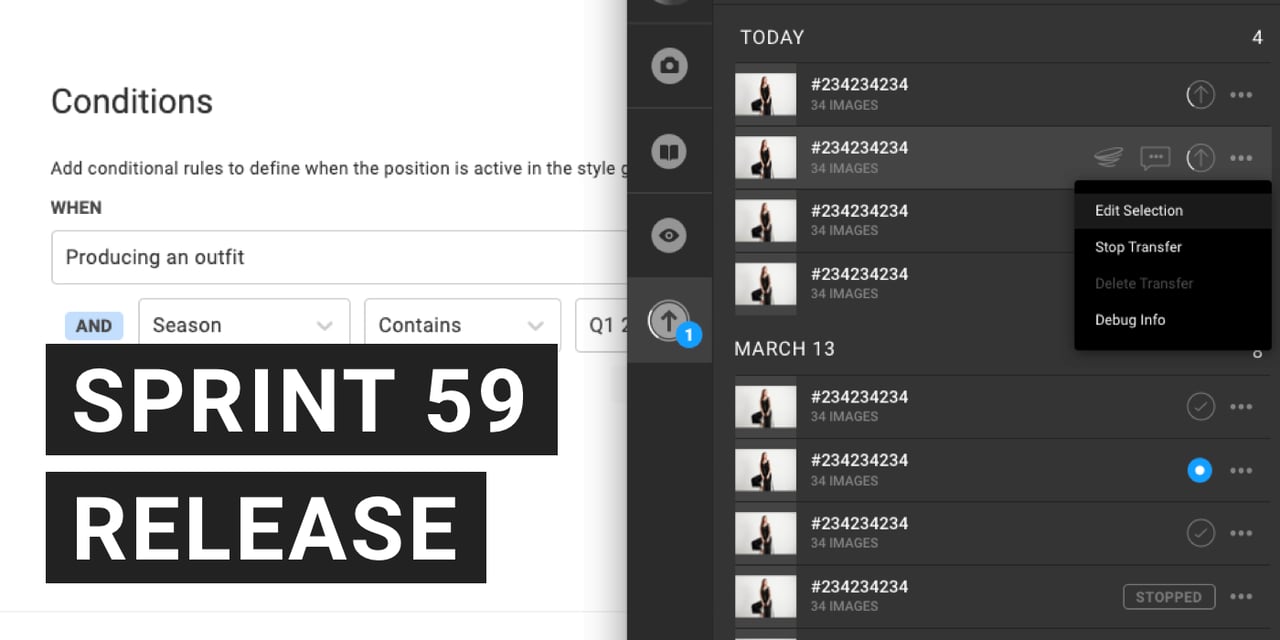Open three-dot menu beside the STOPPED badge
The width and height of the screenshot is (1280, 640).
[x=1241, y=597]
